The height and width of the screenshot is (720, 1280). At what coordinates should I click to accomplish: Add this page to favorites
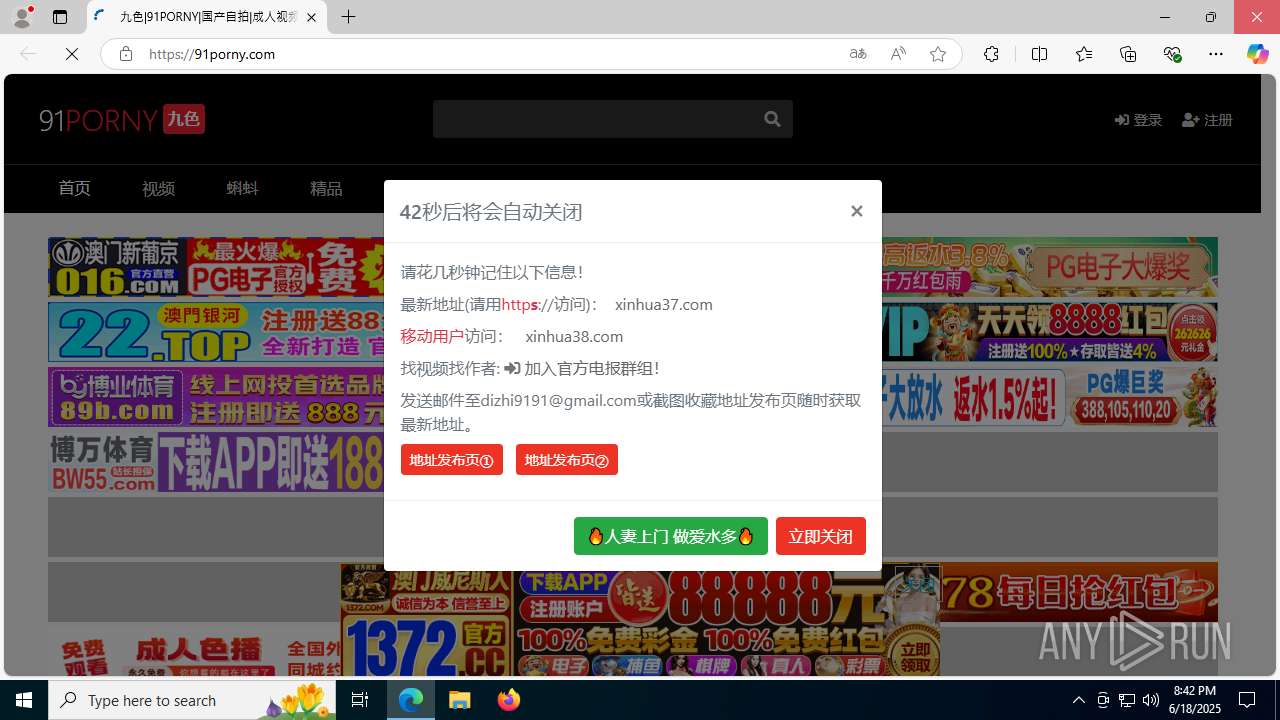[x=938, y=54]
